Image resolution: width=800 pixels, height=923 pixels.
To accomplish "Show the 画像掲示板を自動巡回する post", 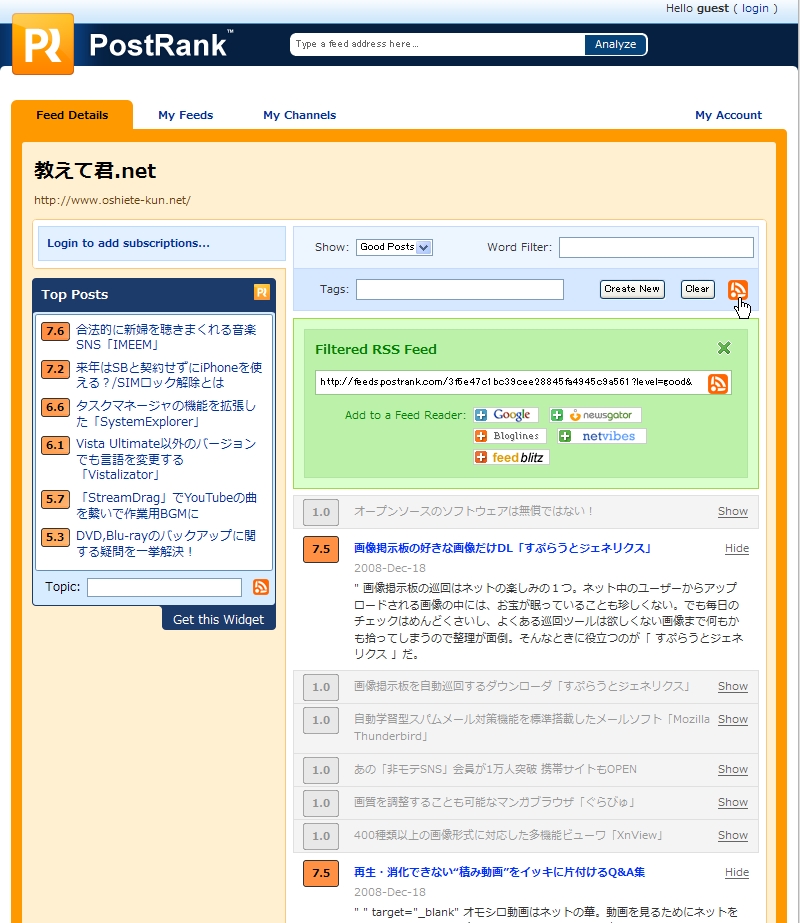I will tap(733, 686).
